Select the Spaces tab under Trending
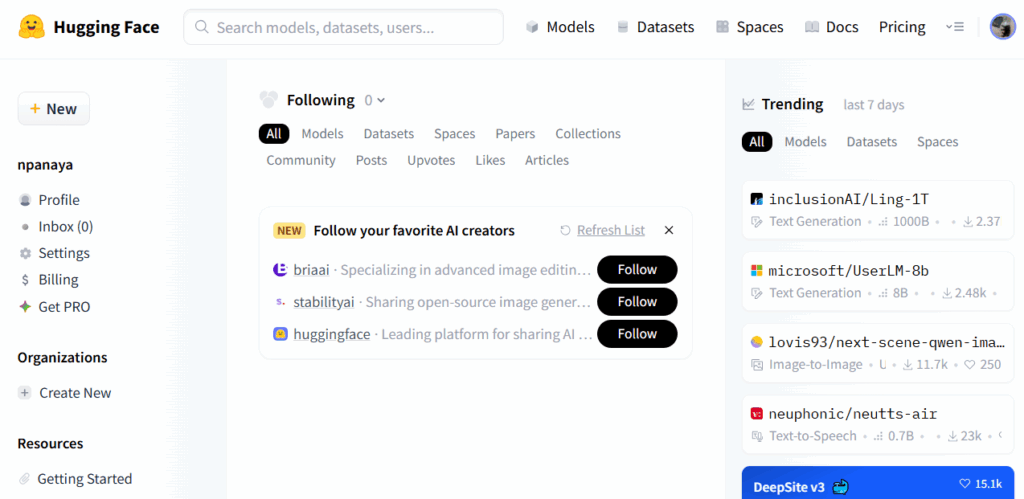The height and width of the screenshot is (499, 1024). click(x=937, y=142)
